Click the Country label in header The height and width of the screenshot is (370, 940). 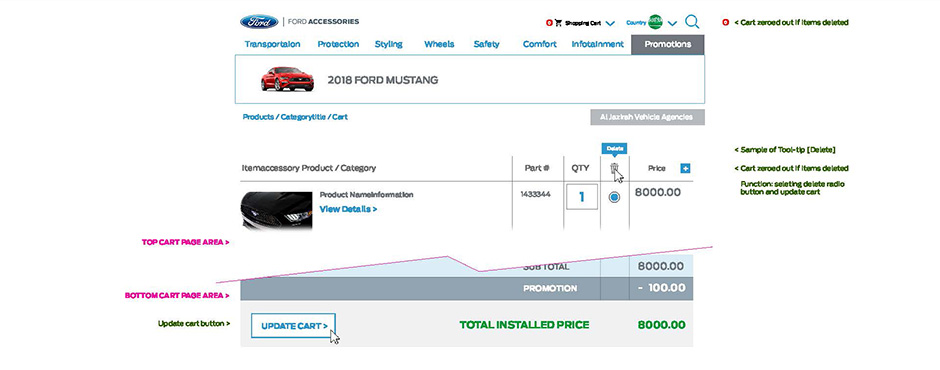coord(636,23)
